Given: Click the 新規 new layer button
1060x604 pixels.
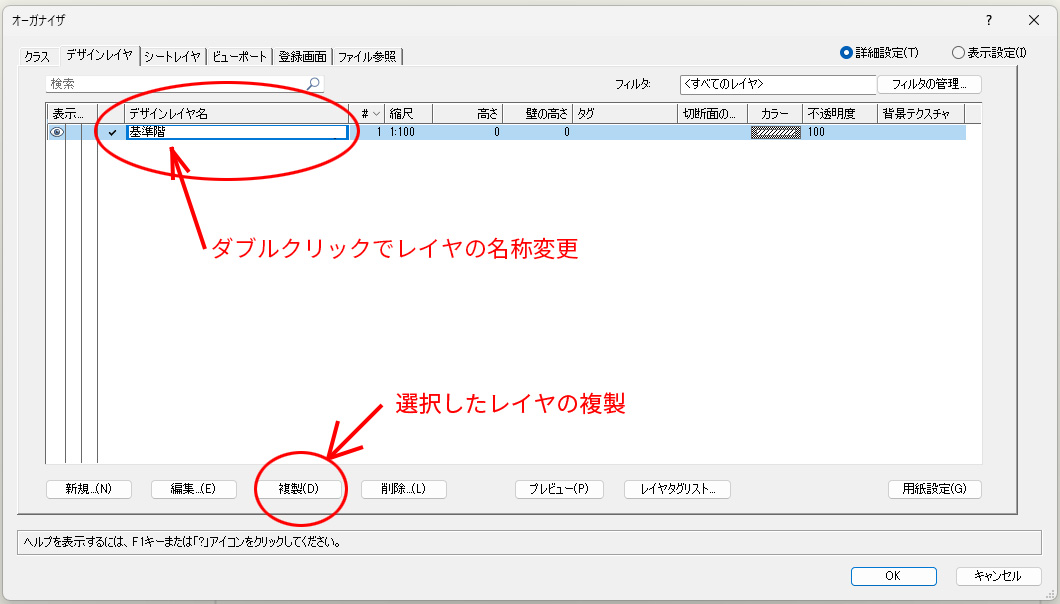Looking at the screenshot, I should pos(89,489).
